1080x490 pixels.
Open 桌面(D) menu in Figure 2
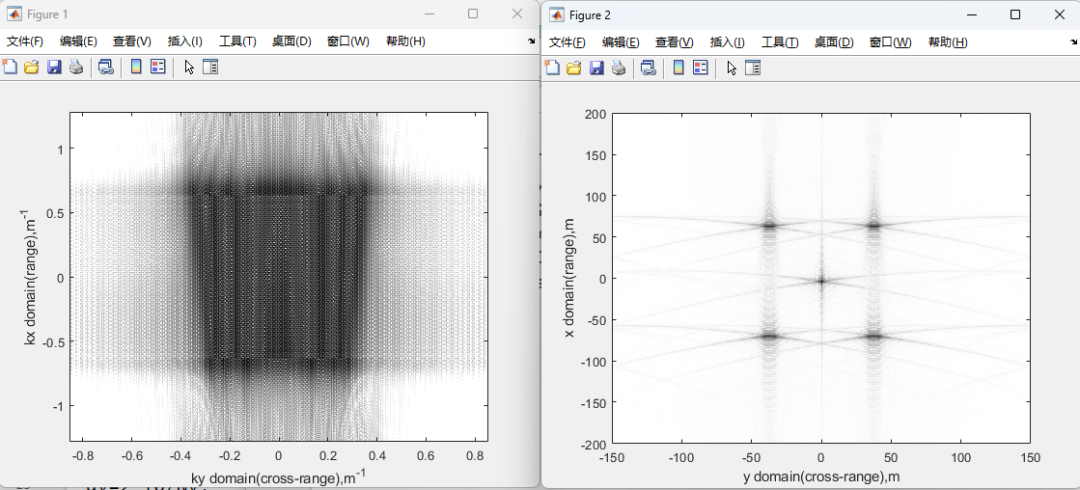click(834, 43)
